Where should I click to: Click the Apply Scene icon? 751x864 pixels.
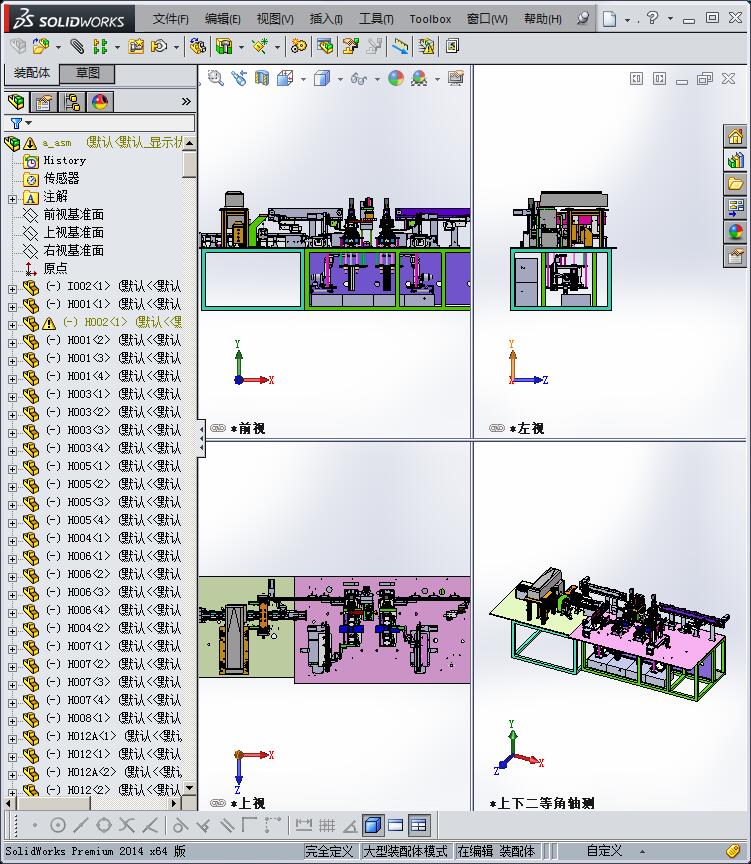point(419,78)
